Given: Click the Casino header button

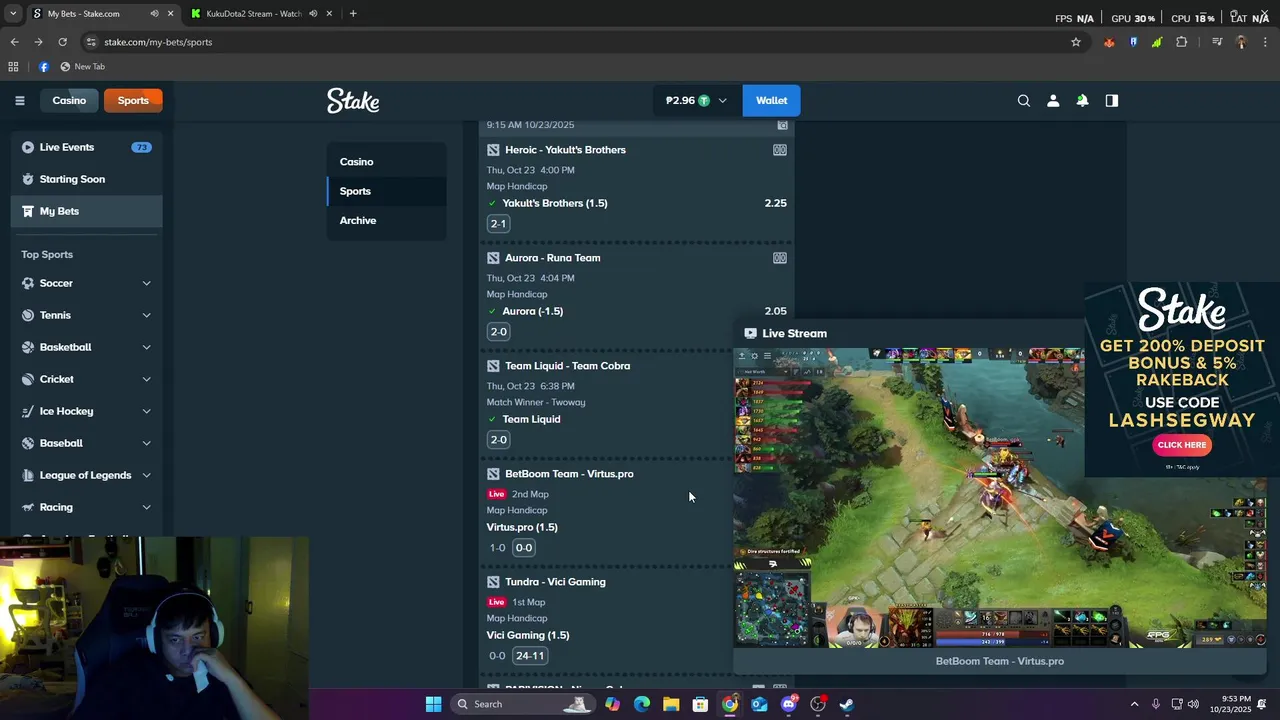Looking at the screenshot, I should pyautogui.click(x=69, y=100).
